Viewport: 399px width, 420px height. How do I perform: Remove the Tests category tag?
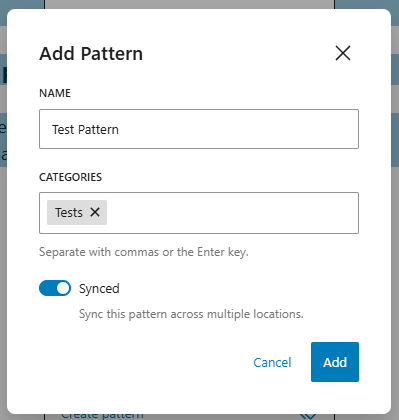pos(95,212)
